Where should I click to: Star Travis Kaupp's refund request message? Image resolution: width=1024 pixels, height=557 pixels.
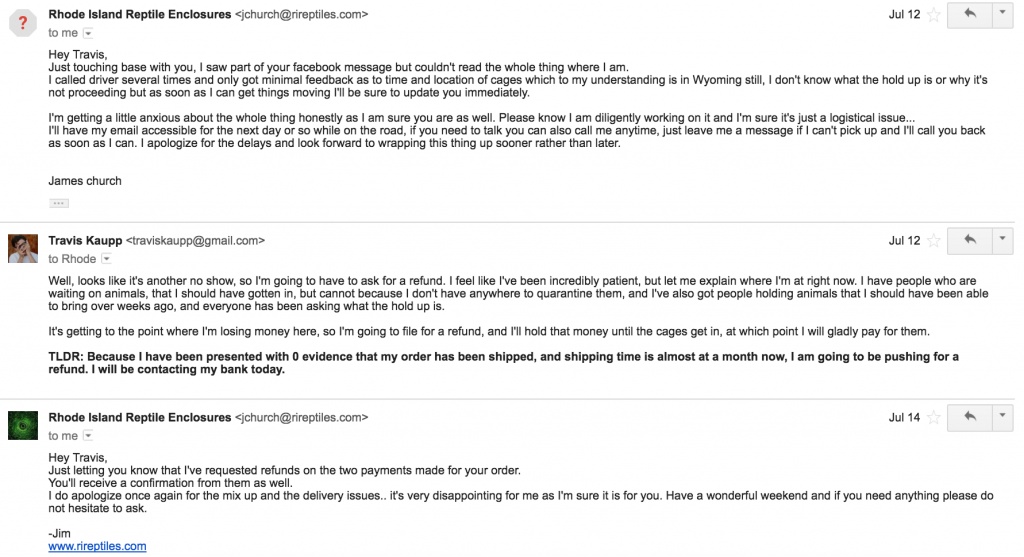click(x=934, y=241)
